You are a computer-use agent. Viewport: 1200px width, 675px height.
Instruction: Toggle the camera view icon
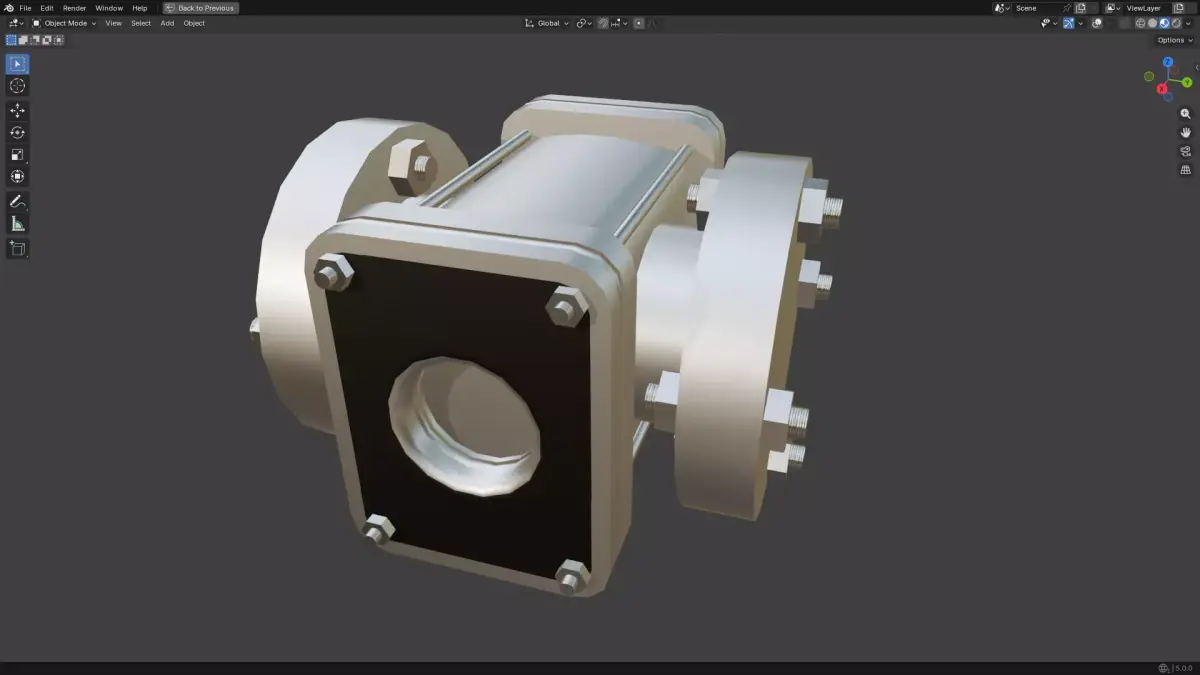(1186, 151)
